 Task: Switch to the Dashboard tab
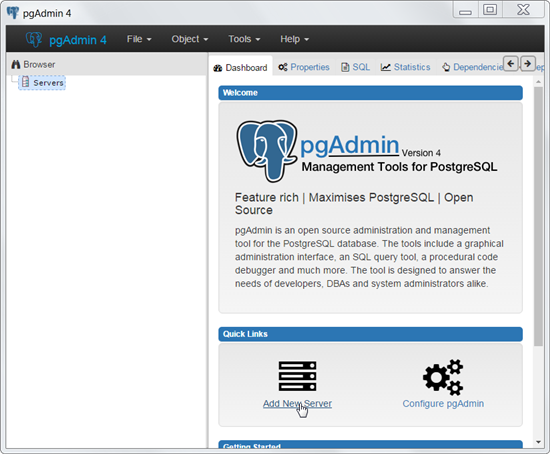240,67
